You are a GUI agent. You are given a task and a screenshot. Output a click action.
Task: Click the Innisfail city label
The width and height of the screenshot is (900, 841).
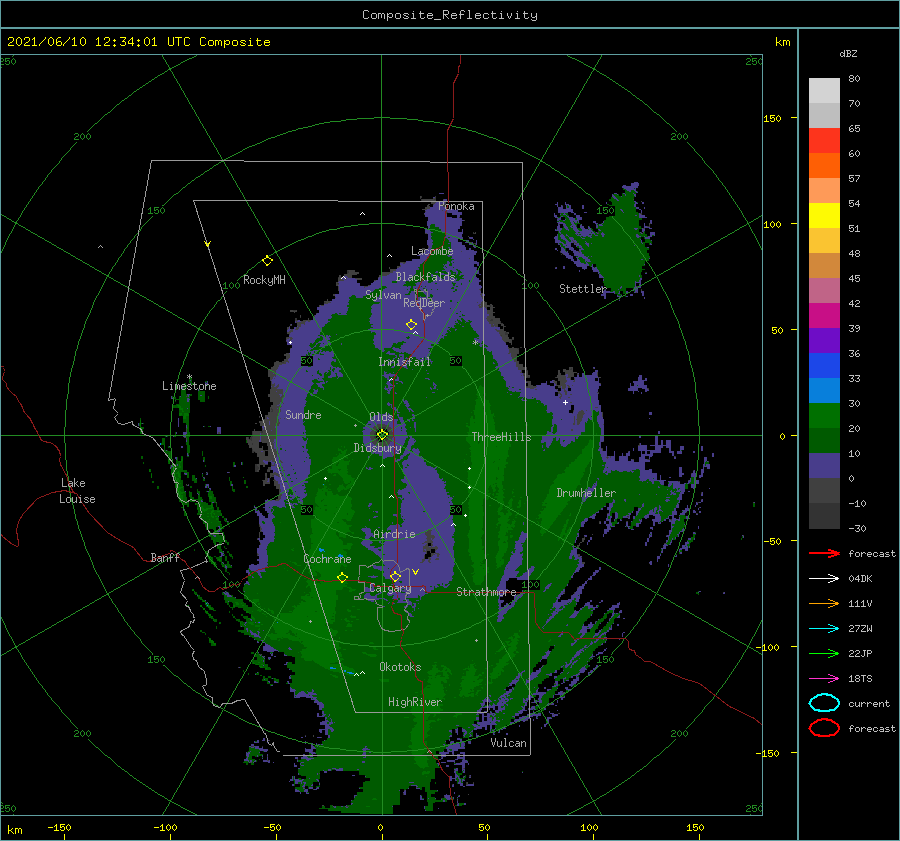coord(405,362)
